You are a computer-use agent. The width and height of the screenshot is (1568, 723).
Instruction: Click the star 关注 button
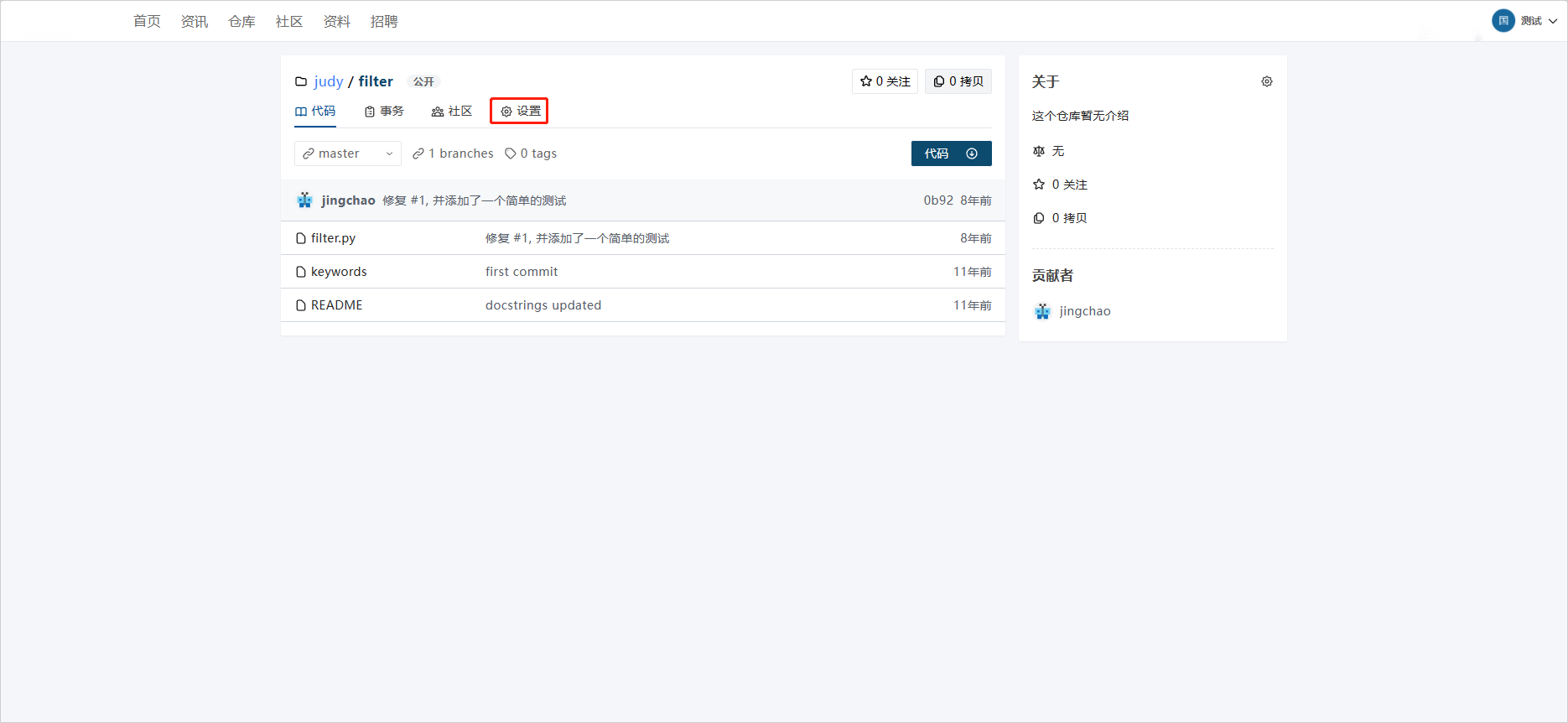885,81
